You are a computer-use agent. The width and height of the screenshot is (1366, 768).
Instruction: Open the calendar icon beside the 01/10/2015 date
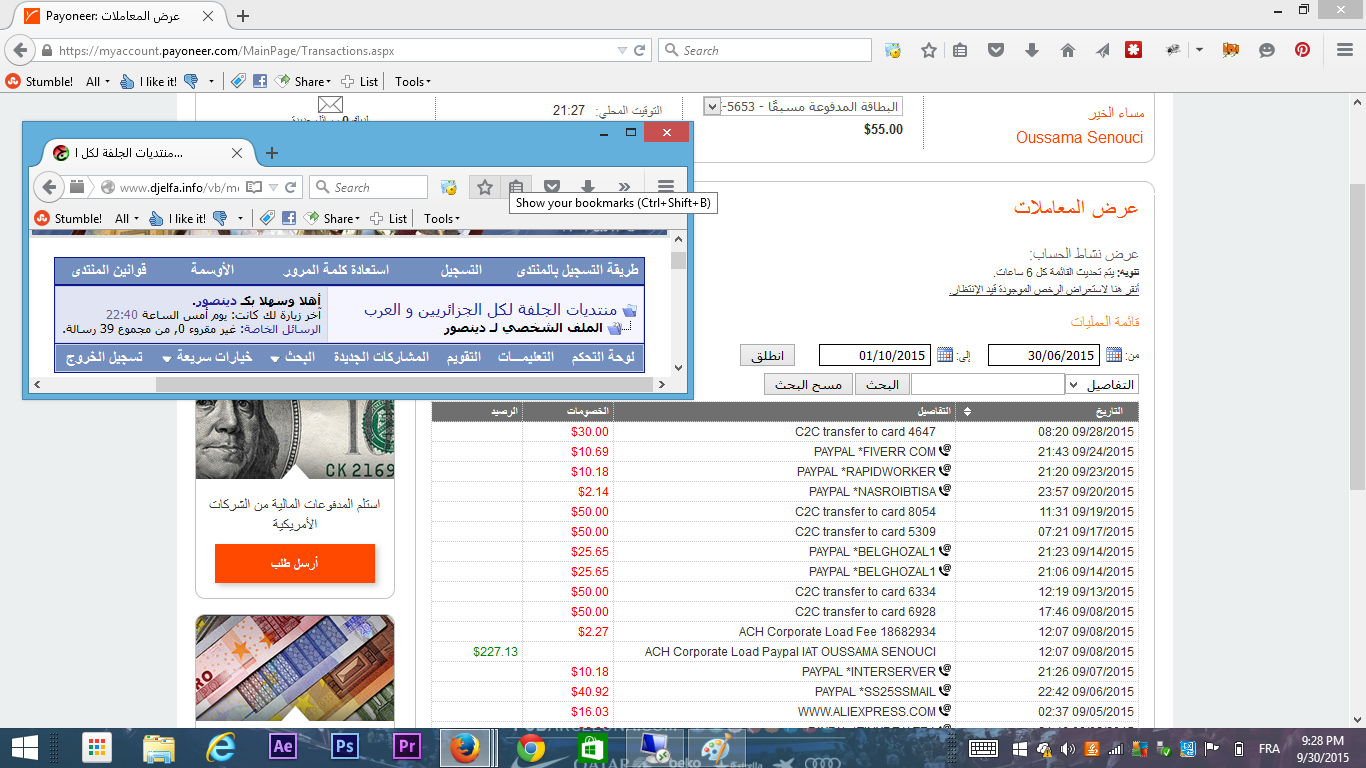click(945, 355)
